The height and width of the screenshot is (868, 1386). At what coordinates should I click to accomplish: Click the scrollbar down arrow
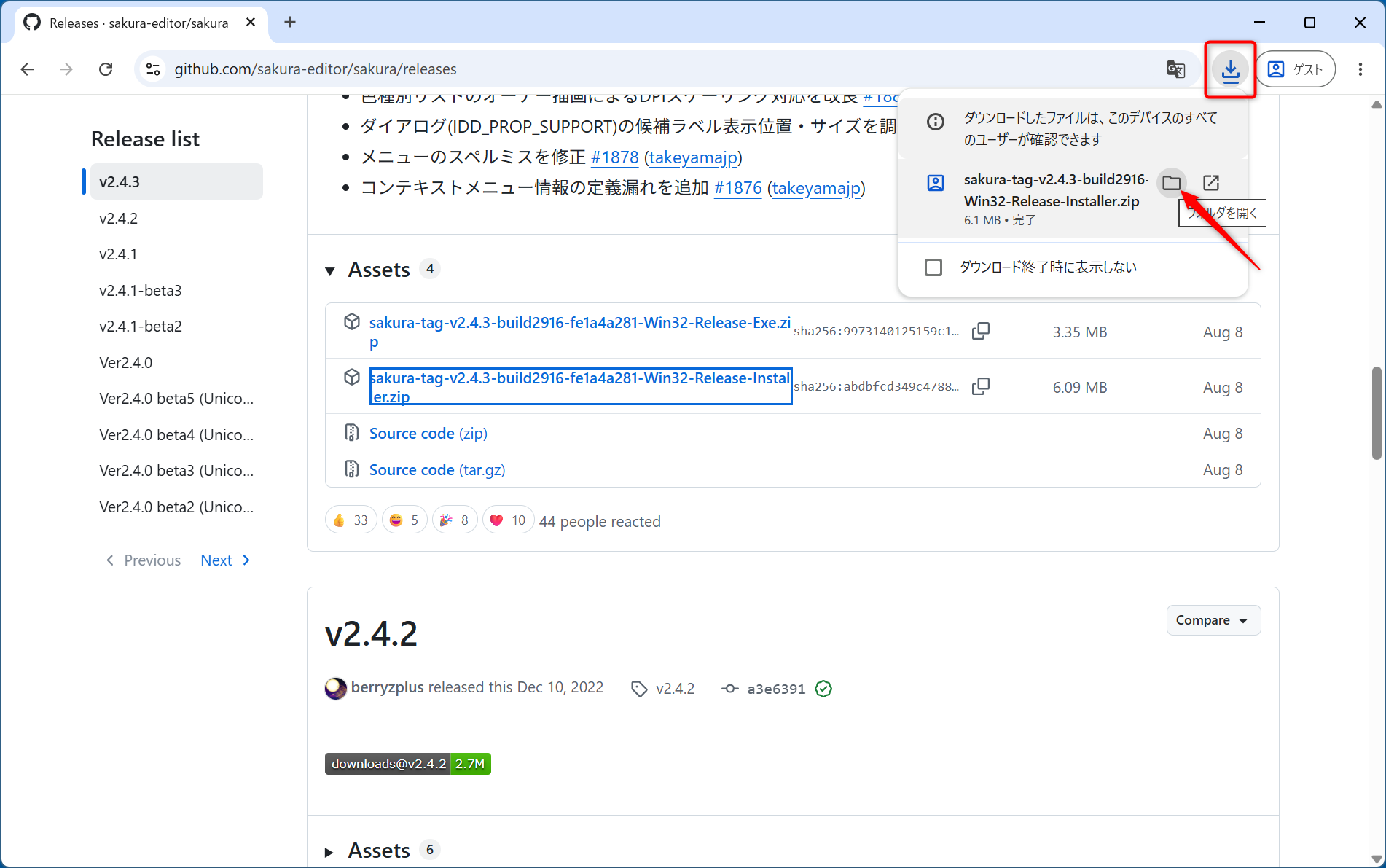[1377, 859]
